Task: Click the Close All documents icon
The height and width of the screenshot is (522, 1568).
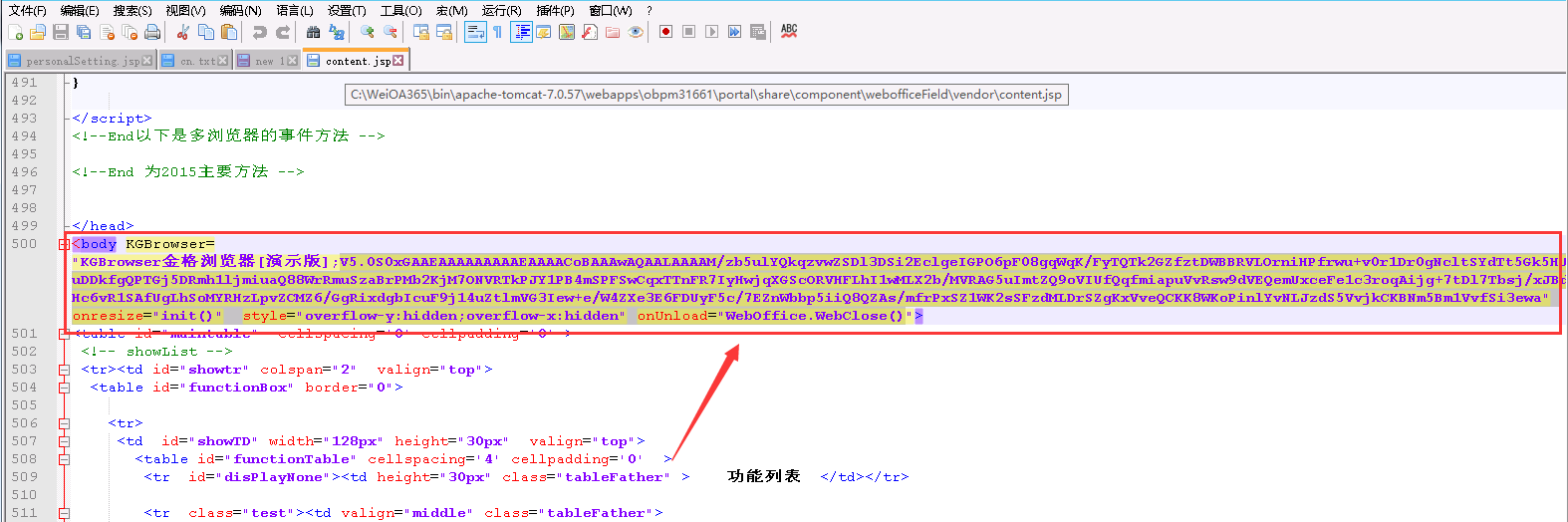Action: coord(130,32)
